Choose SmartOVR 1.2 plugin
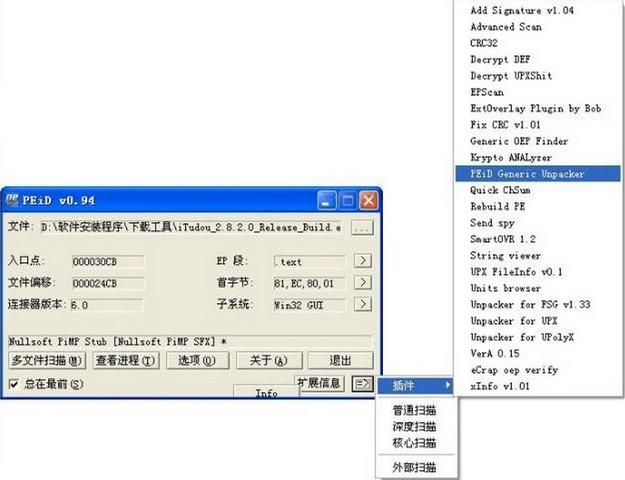This screenshot has width=625, height=480. pos(538,239)
